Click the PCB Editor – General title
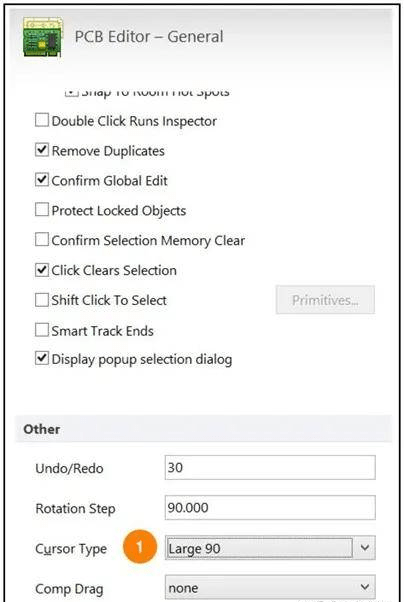 click(x=149, y=37)
